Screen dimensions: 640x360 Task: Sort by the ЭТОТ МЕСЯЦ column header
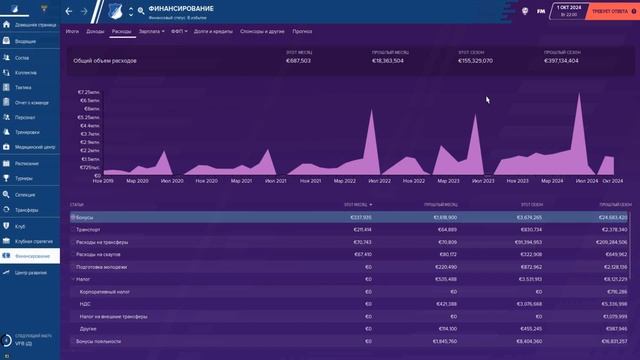(358, 204)
